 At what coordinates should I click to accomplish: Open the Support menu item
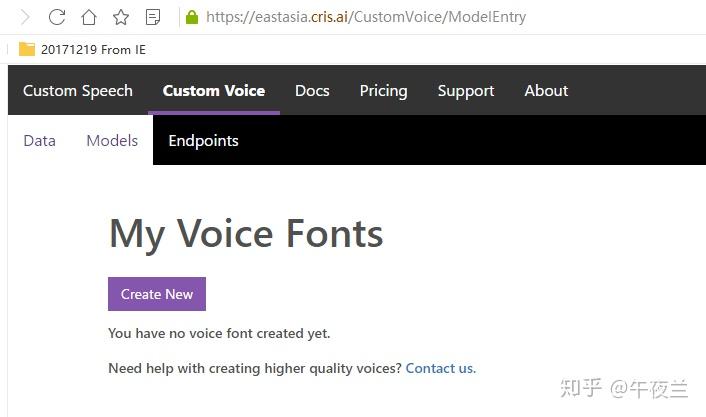point(466,91)
